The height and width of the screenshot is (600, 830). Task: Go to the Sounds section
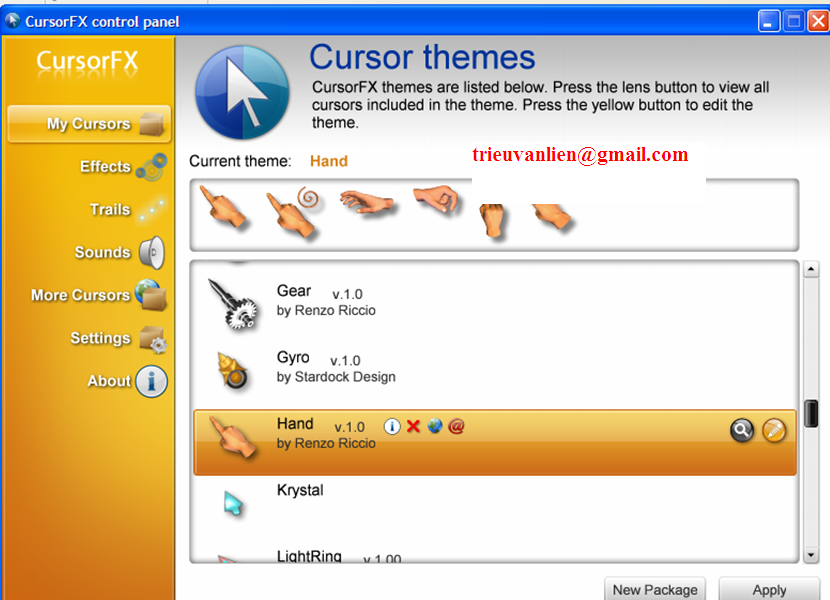103,253
